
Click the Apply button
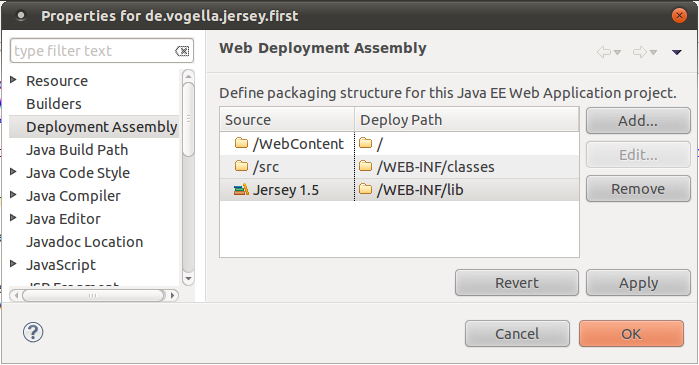click(x=638, y=283)
